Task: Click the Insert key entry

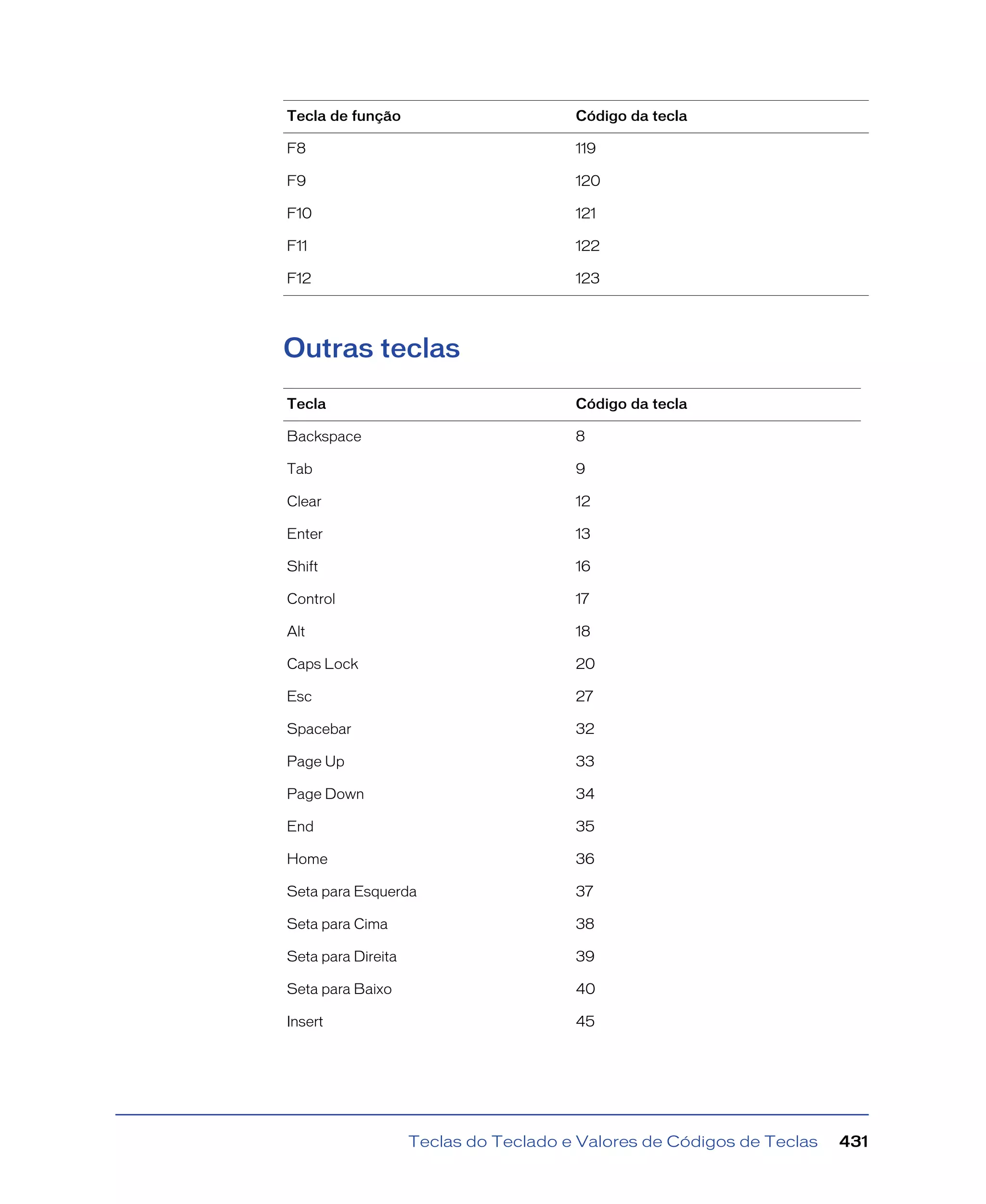Action: (305, 1021)
